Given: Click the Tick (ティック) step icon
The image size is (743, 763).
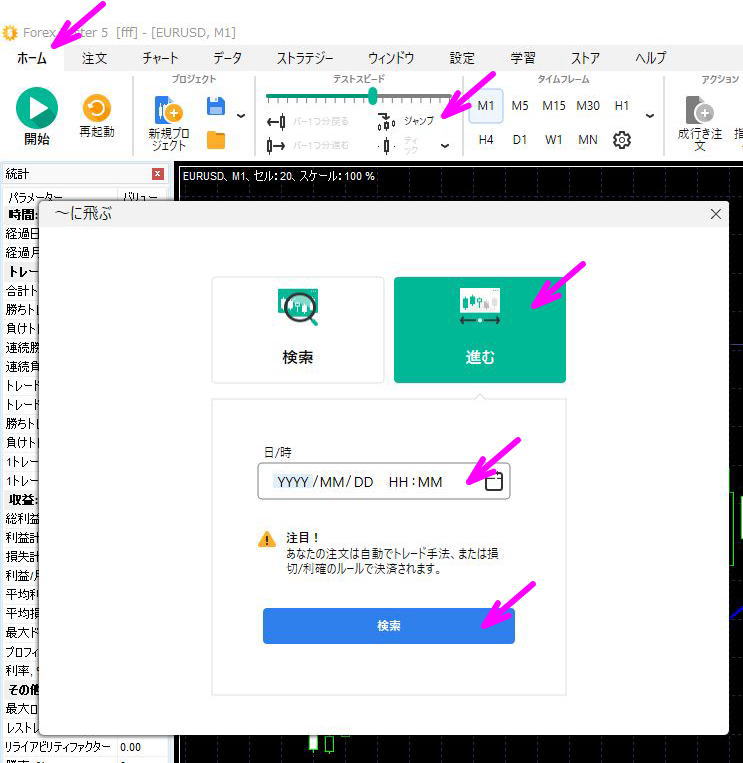Looking at the screenshot, I should coord(386,145).
